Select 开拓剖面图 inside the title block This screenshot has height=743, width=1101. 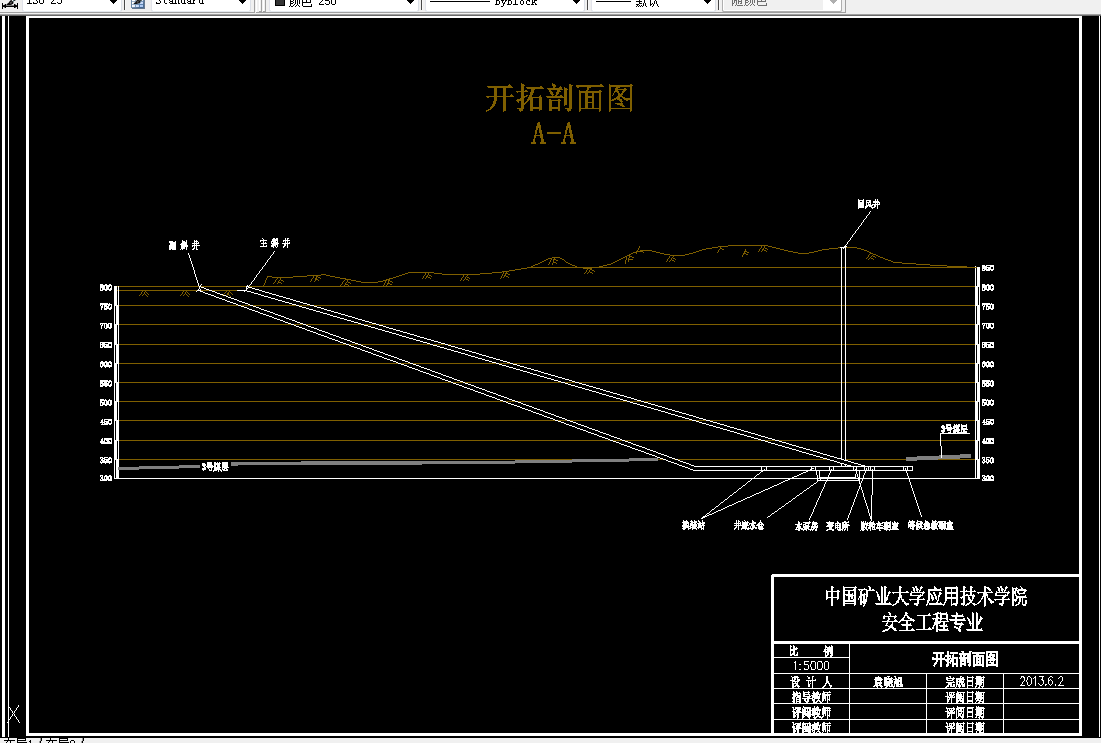tap(965, 659)
